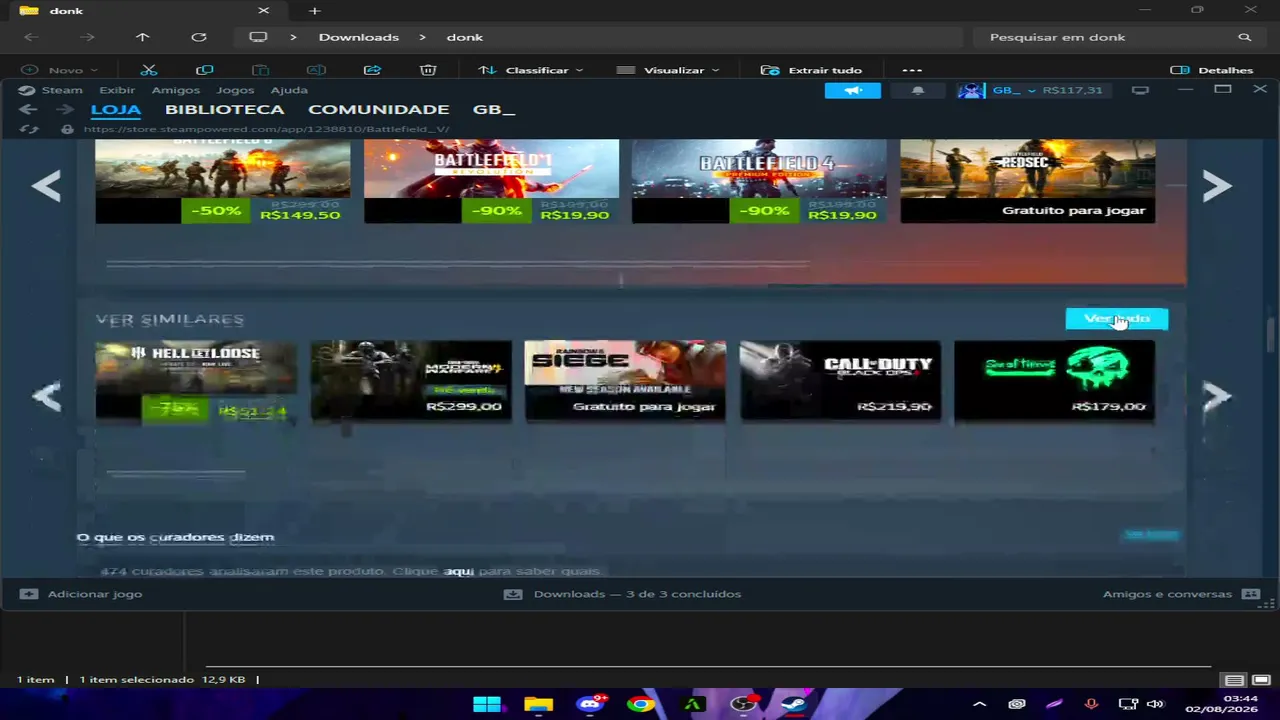Image resolution: width=1280 pixels, height=720 pixels.
Task: Open the Call of Duty Black Ops thumbnail
Action: click(840, 382)
